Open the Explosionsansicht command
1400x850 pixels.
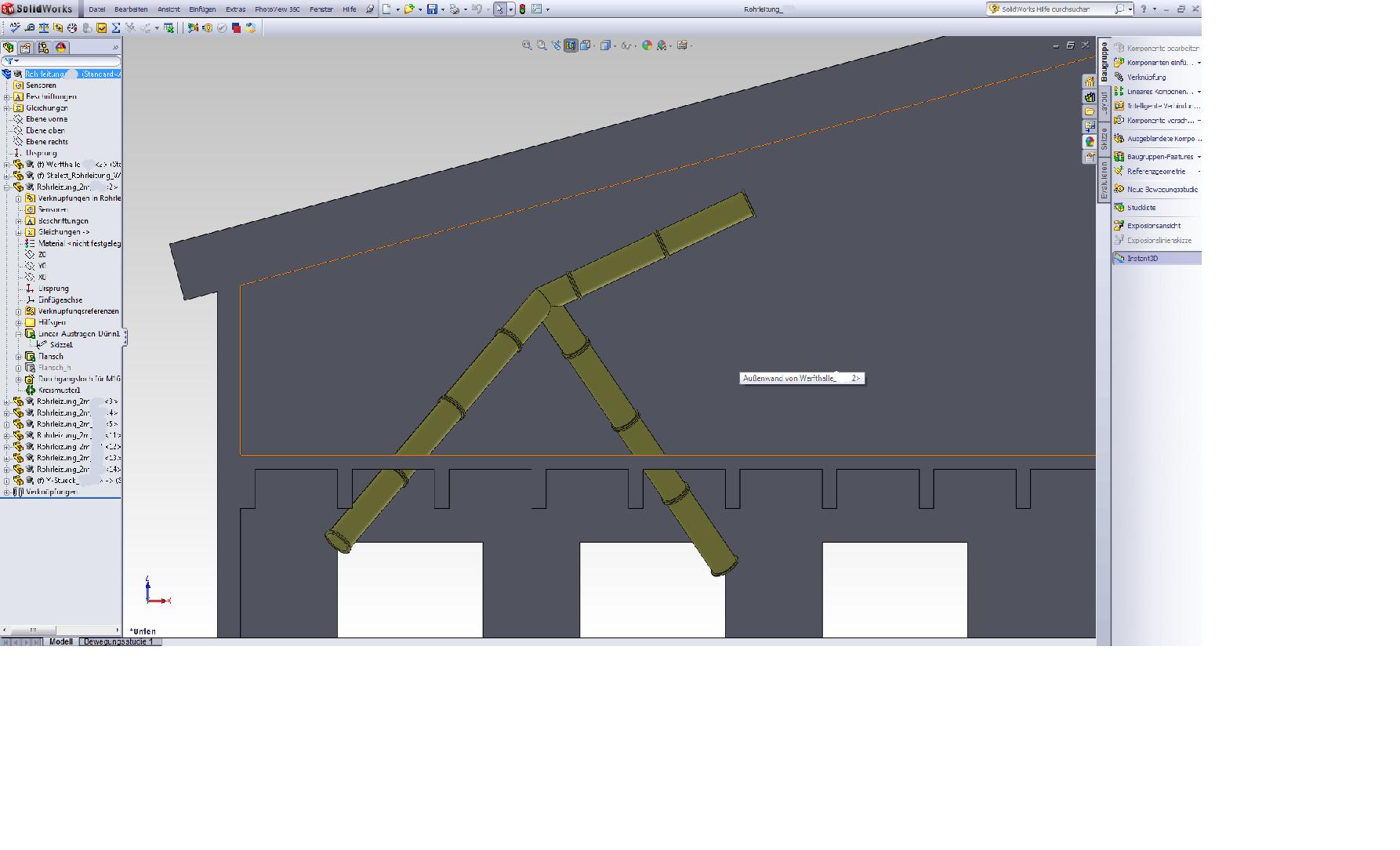(1153, 226)
